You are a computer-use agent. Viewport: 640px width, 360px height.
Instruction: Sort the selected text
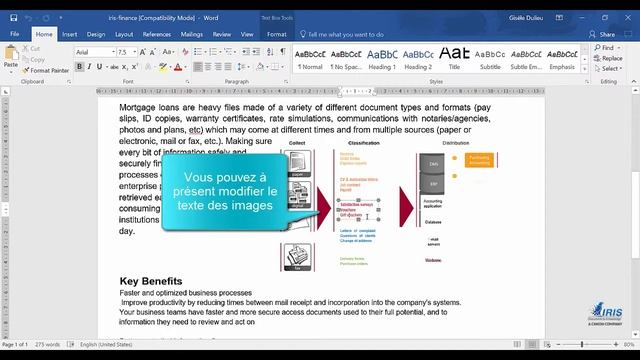click(270, 52)
